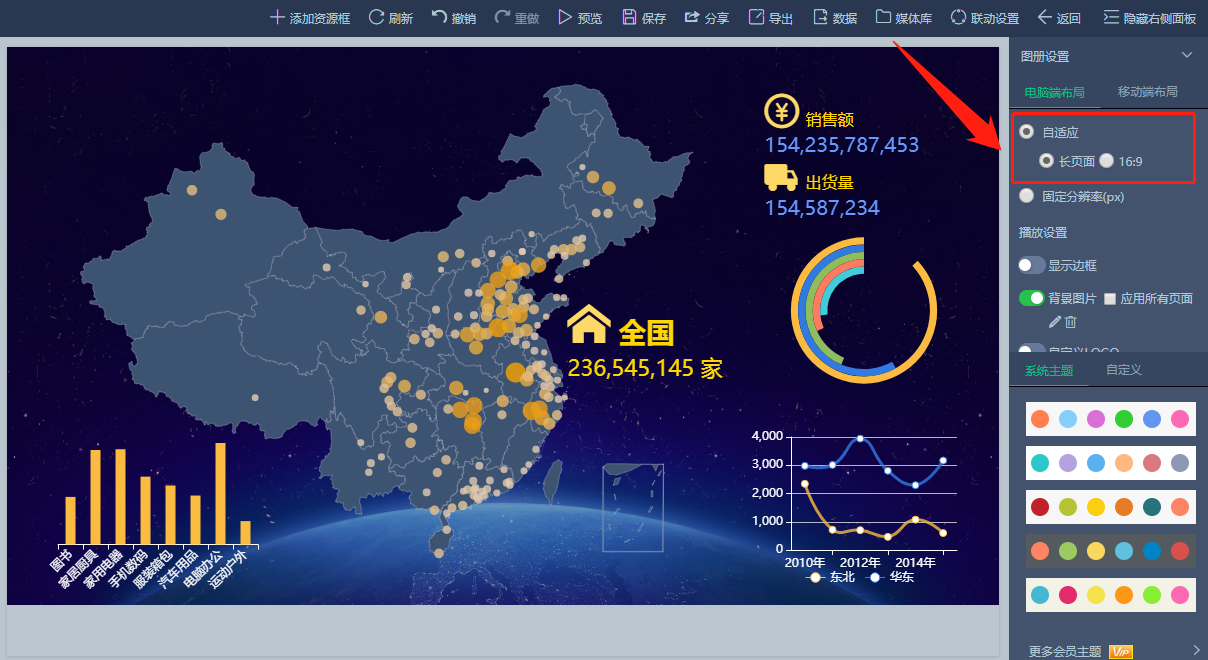Click the 家用电器 bar chart axis label
The image size is (1208, 660).
103,569
